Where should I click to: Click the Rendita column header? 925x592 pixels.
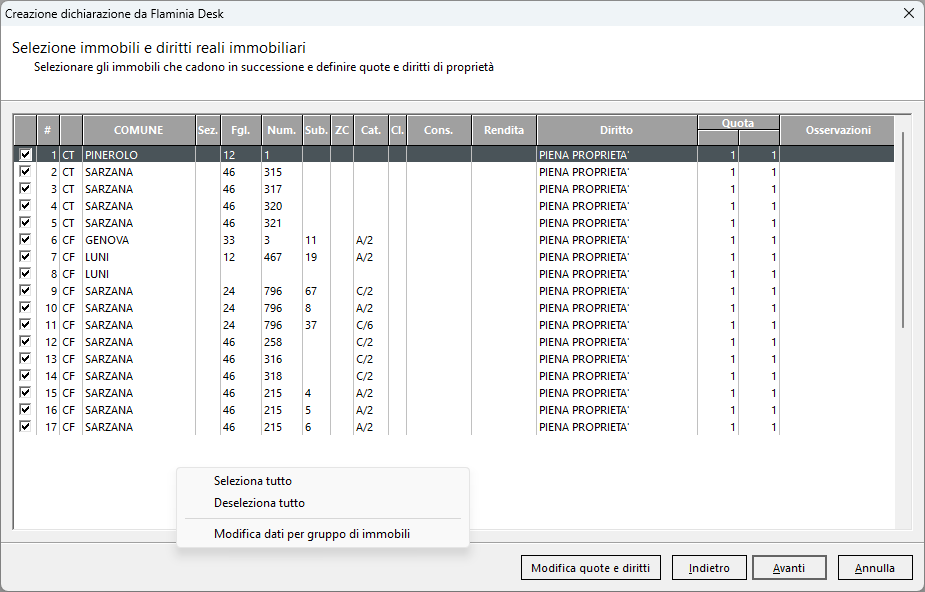[x=504, y=130]
